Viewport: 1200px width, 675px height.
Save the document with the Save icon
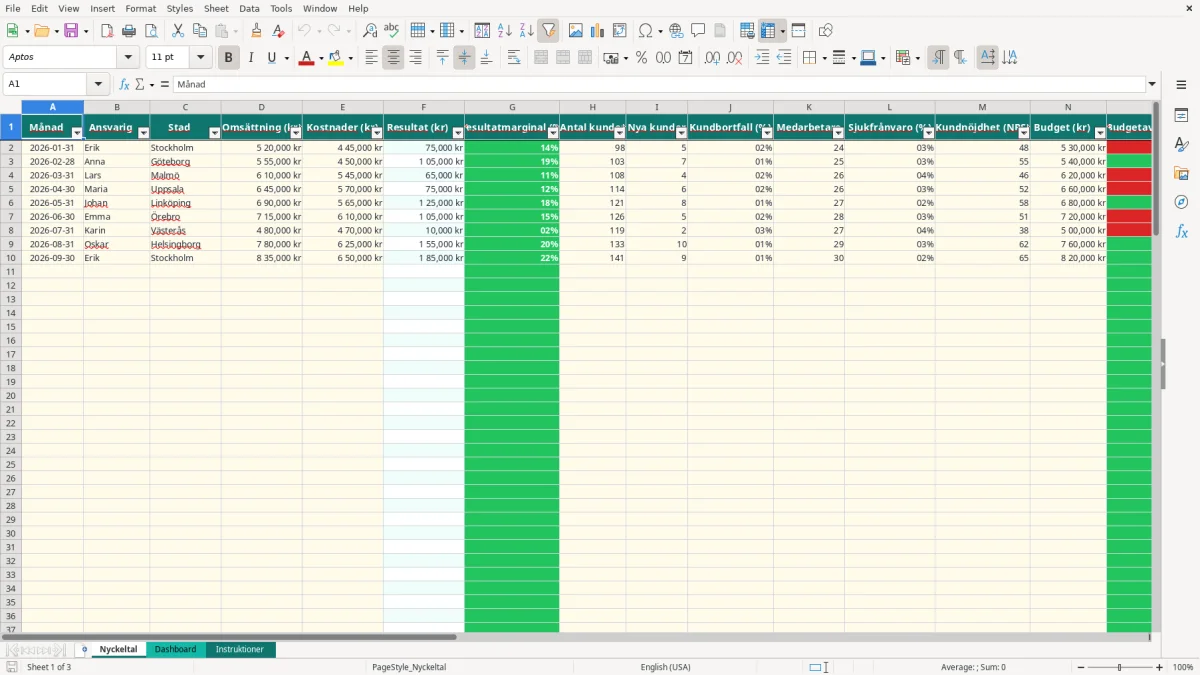[71, 31]
